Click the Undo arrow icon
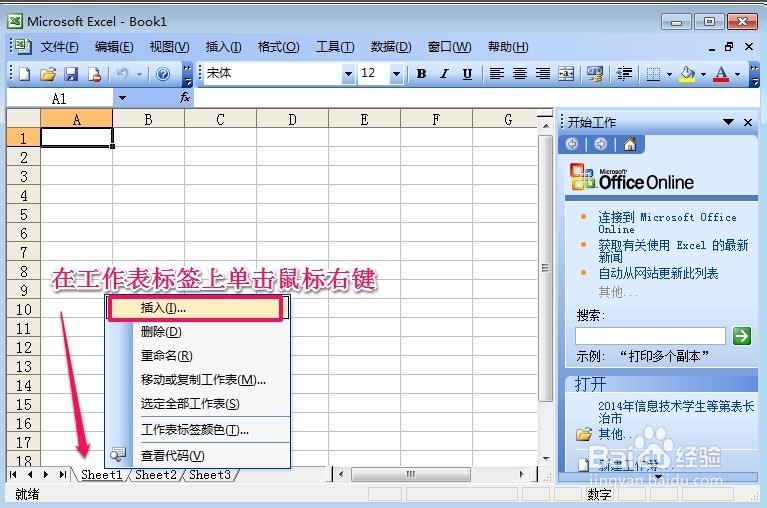 pos(122,74)
